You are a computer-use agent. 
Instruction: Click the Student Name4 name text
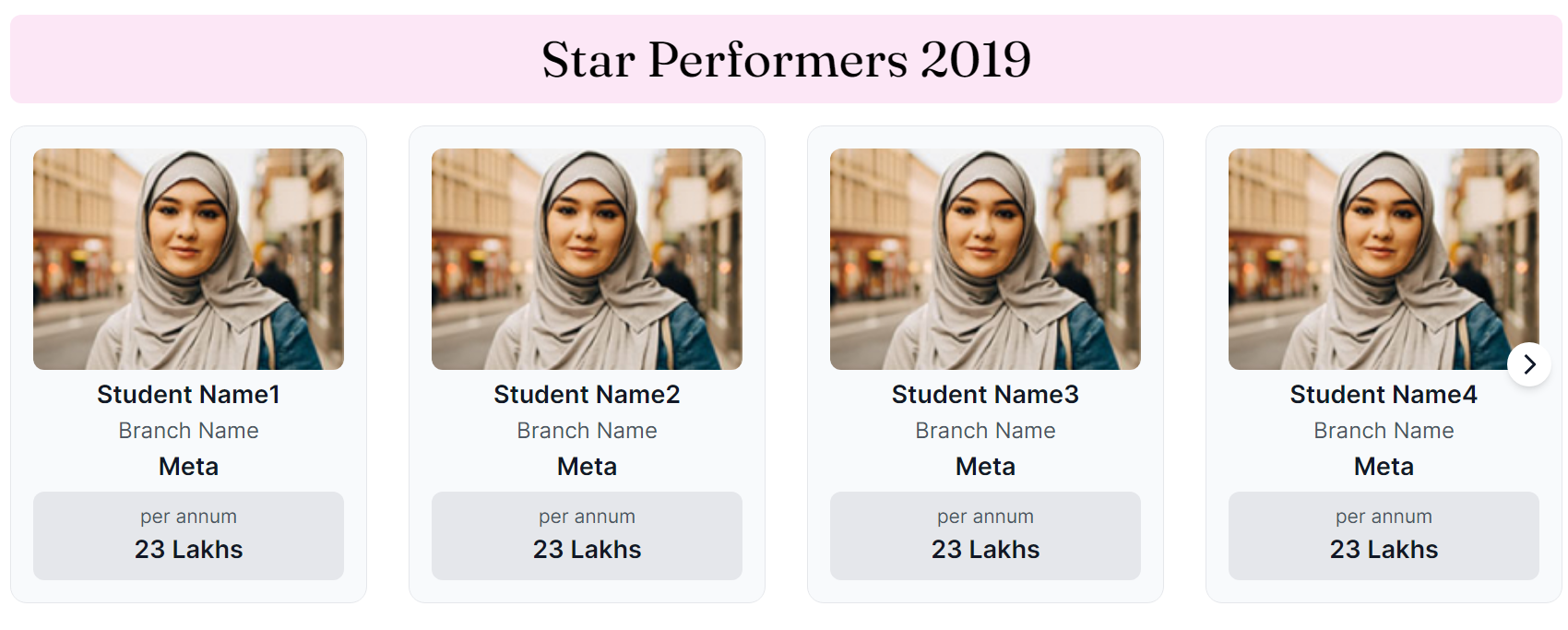(1384, 395)
